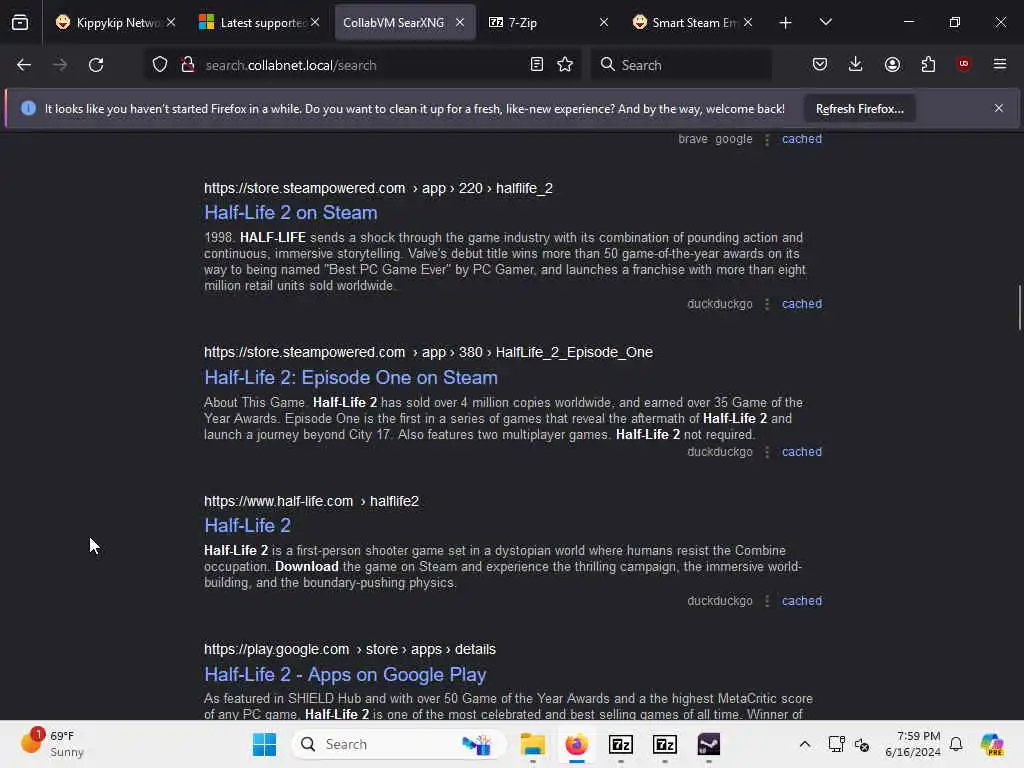Screen dimensions: 1024x768
Task: Click Refresh Firefox button
Action: (859, 108)
